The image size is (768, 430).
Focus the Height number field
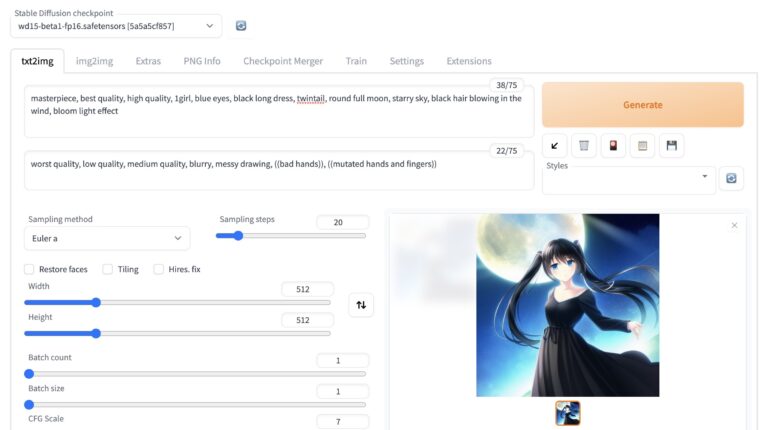pyautogui.click(x=307, y=320)
